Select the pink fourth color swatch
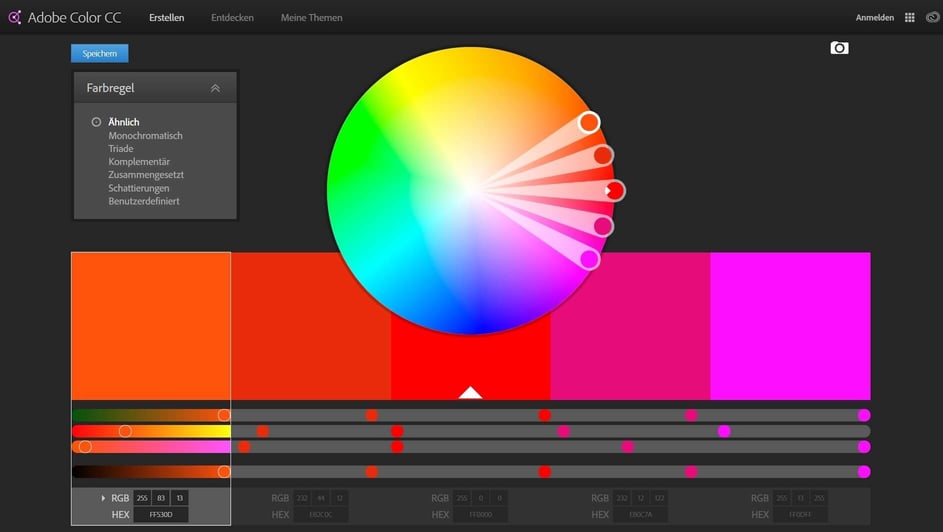The width and height of the screenshot is (943, 532). (x=630, y=326)
